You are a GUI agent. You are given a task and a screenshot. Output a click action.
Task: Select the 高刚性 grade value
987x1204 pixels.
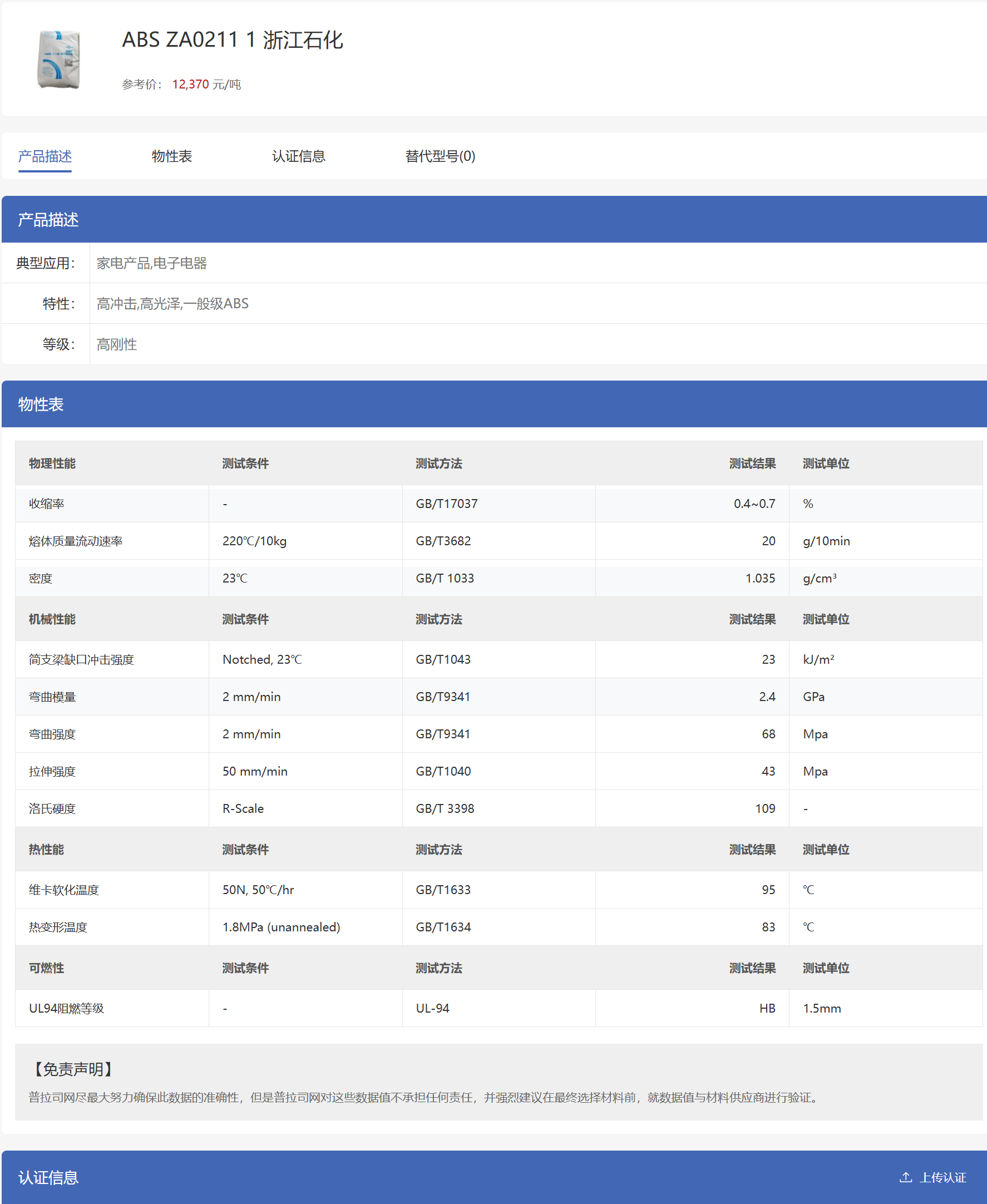coord(116,344)
